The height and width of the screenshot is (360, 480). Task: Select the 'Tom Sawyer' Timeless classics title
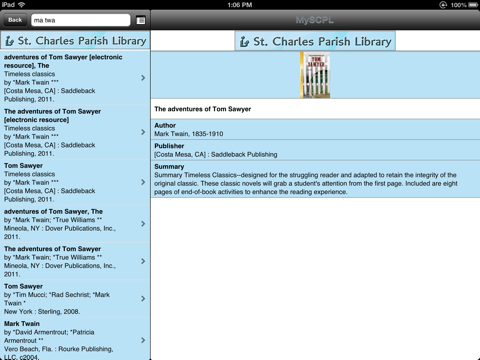coord(23,166)
